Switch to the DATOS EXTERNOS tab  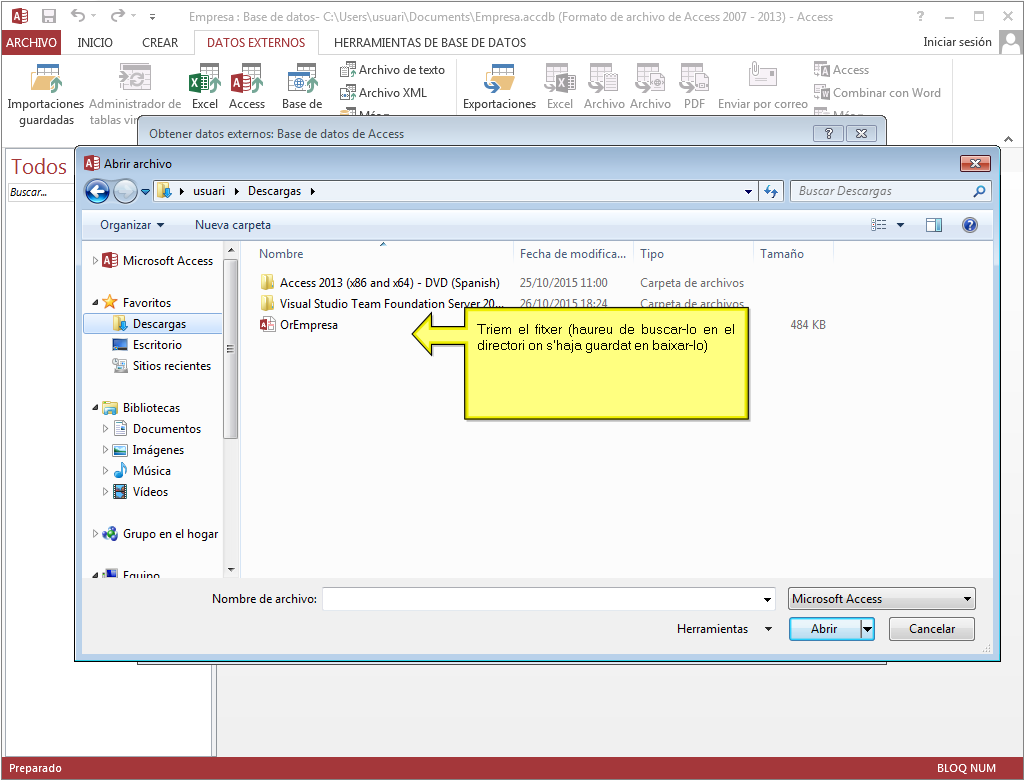pyautogui.click(x=256, y=42)
